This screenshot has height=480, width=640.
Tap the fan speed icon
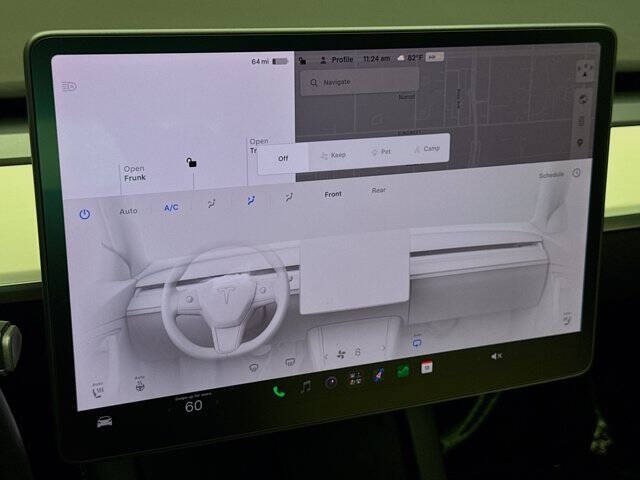(341, 354)
